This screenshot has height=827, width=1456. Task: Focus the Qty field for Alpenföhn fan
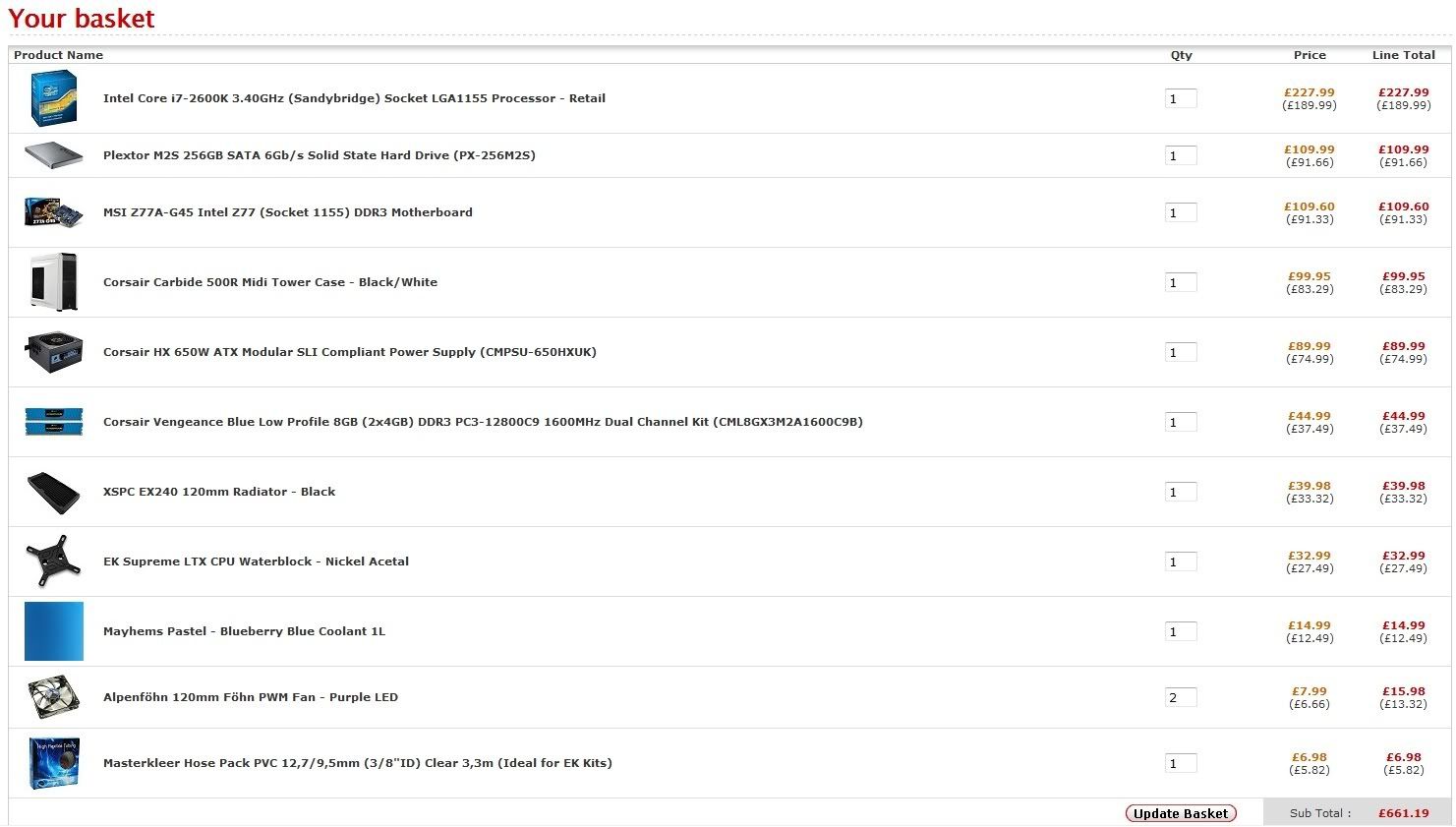tap(1181, 697)
